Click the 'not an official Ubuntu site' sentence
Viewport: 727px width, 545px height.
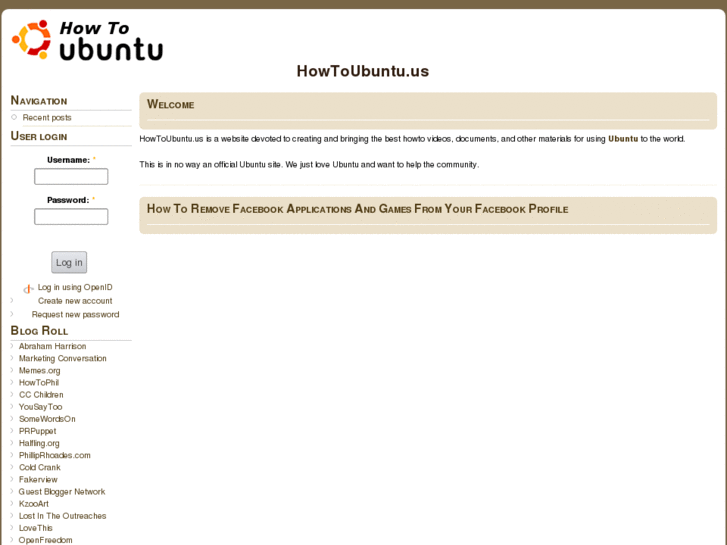[210, 165]
